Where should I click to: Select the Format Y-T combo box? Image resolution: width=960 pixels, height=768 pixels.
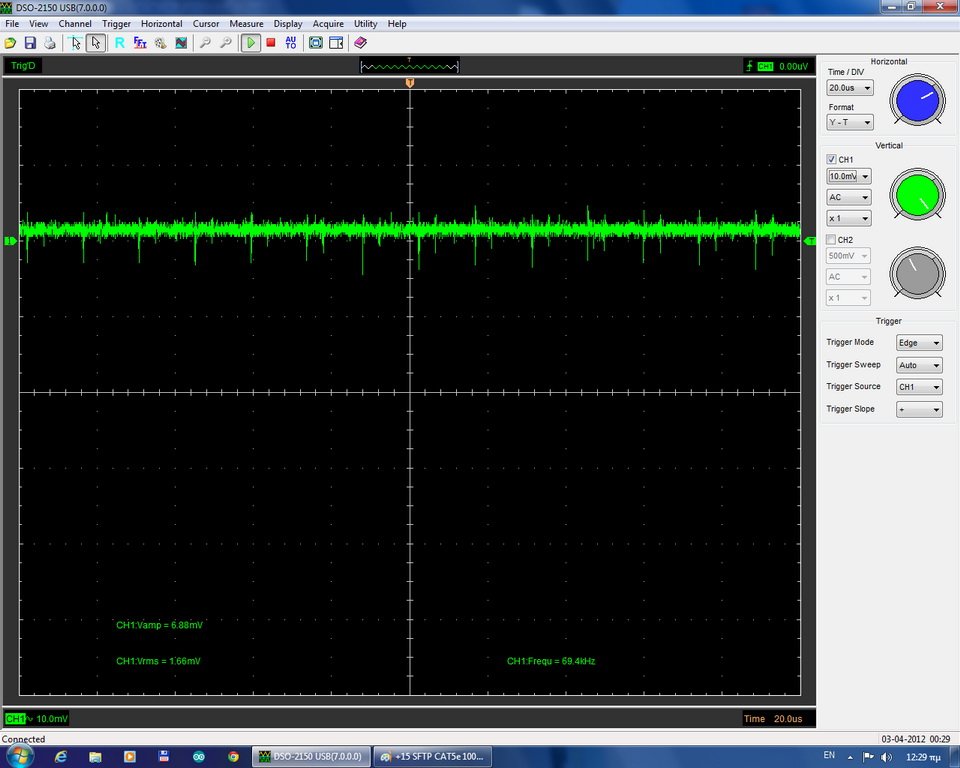click(x=848, y=122)
